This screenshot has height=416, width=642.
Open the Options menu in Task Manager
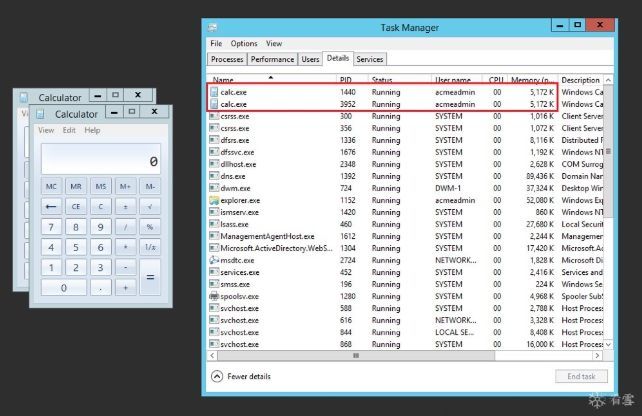(244, 43)
